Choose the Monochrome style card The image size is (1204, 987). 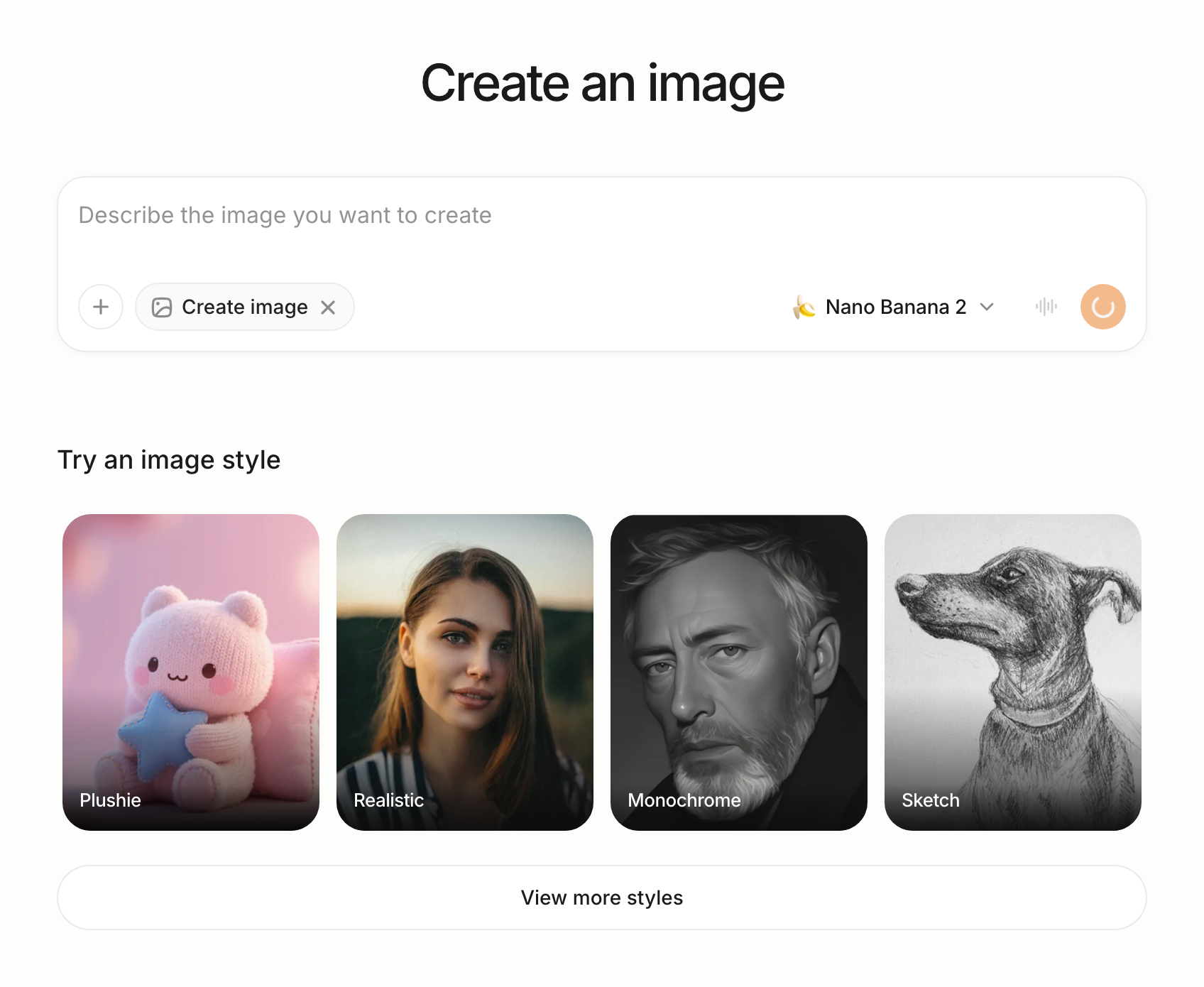(739, 672)
